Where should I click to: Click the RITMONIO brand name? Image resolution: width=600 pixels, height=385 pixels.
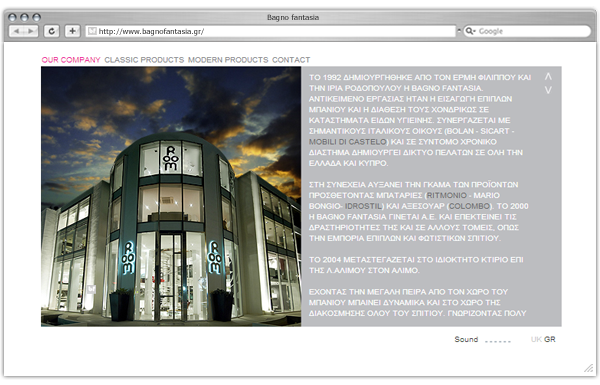click(447, 195)
